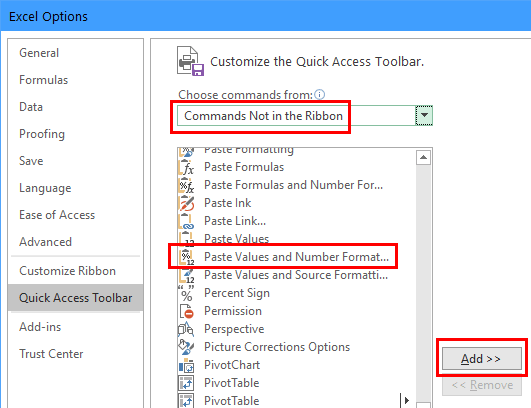Click the command list scroll up arrow
531x408 pixels.
423,157
